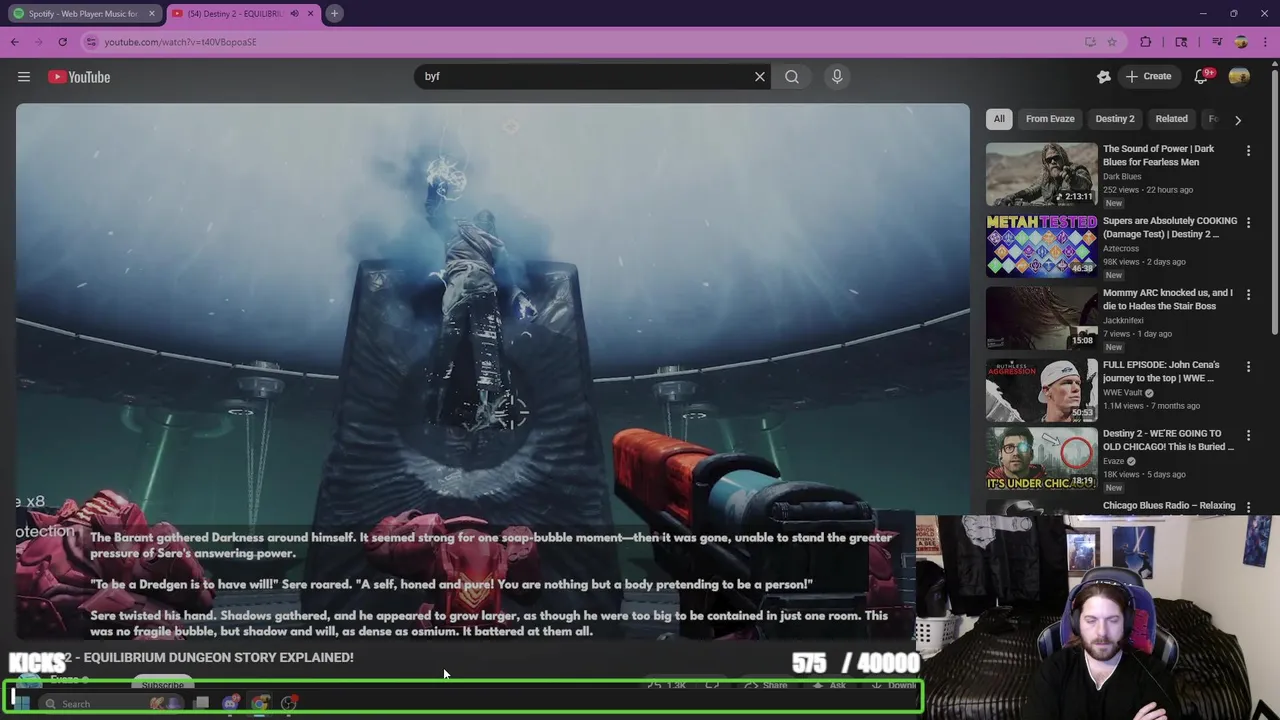Open Mommy ARC knocked us title link
Image resolution: width=1280 pixels, height=720 pixels.
click(1168, 299)
